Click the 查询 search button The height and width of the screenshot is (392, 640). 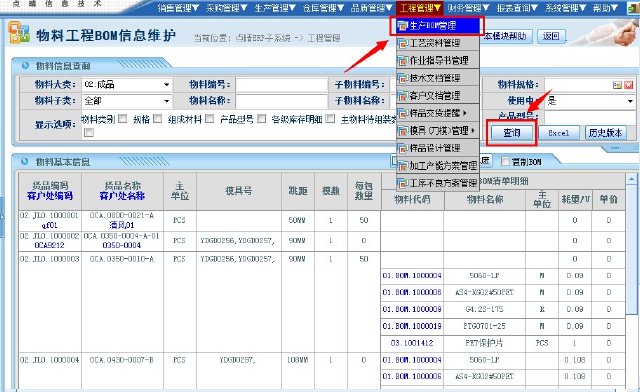tap(512, 133)
